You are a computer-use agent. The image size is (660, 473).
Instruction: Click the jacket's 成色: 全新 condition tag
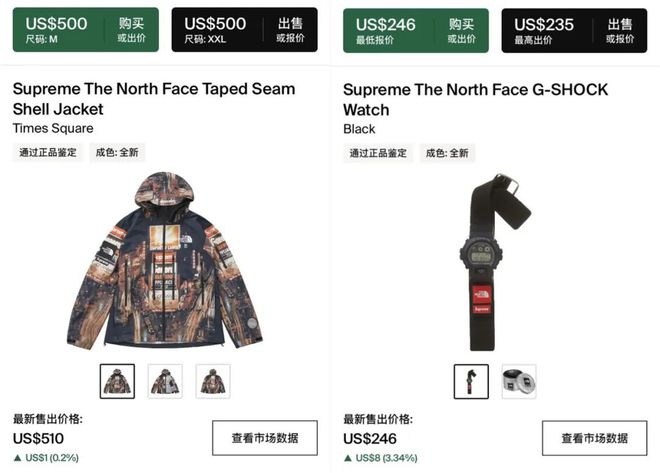click(x=117, y=152)
